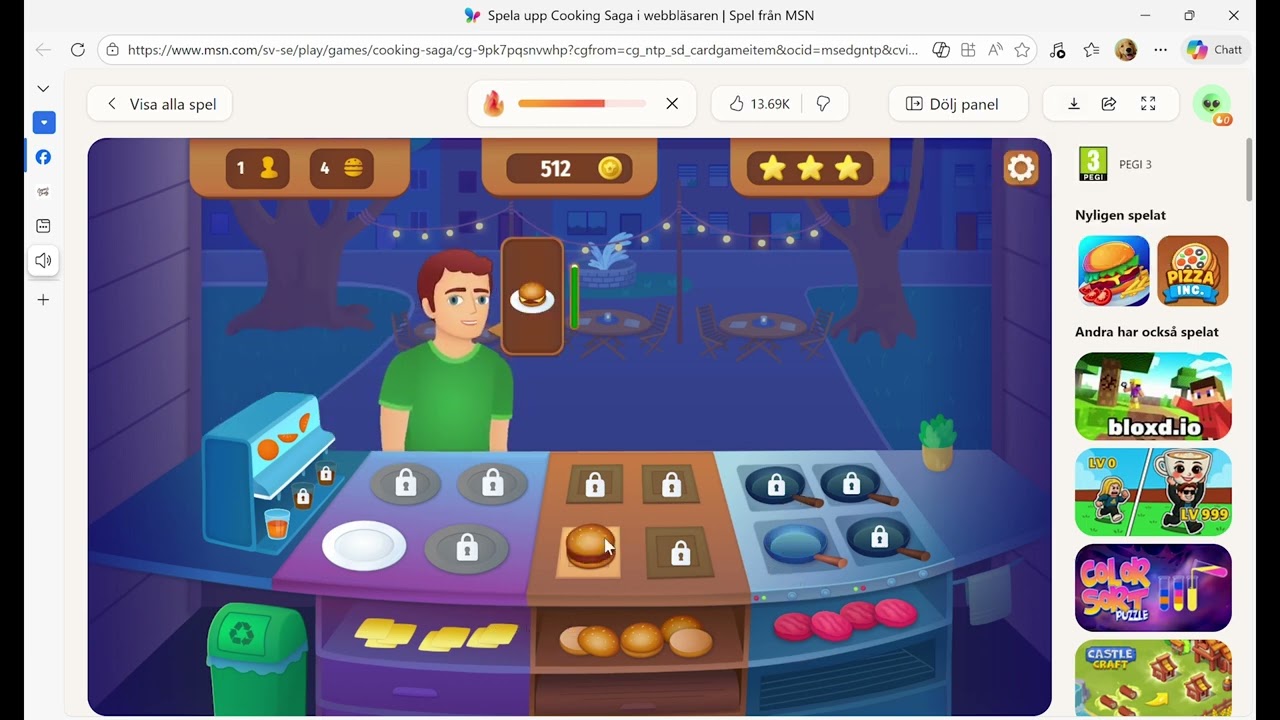The image size is (1280, 720).
Task: Open the game settings gear
Action: pos(1021,168)
